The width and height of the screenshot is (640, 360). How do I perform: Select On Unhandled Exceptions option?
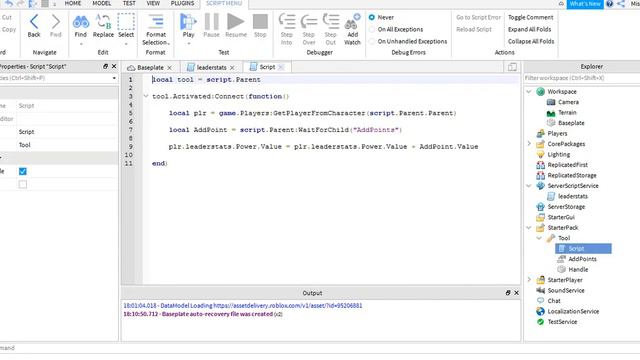click(x=372, y=41)
